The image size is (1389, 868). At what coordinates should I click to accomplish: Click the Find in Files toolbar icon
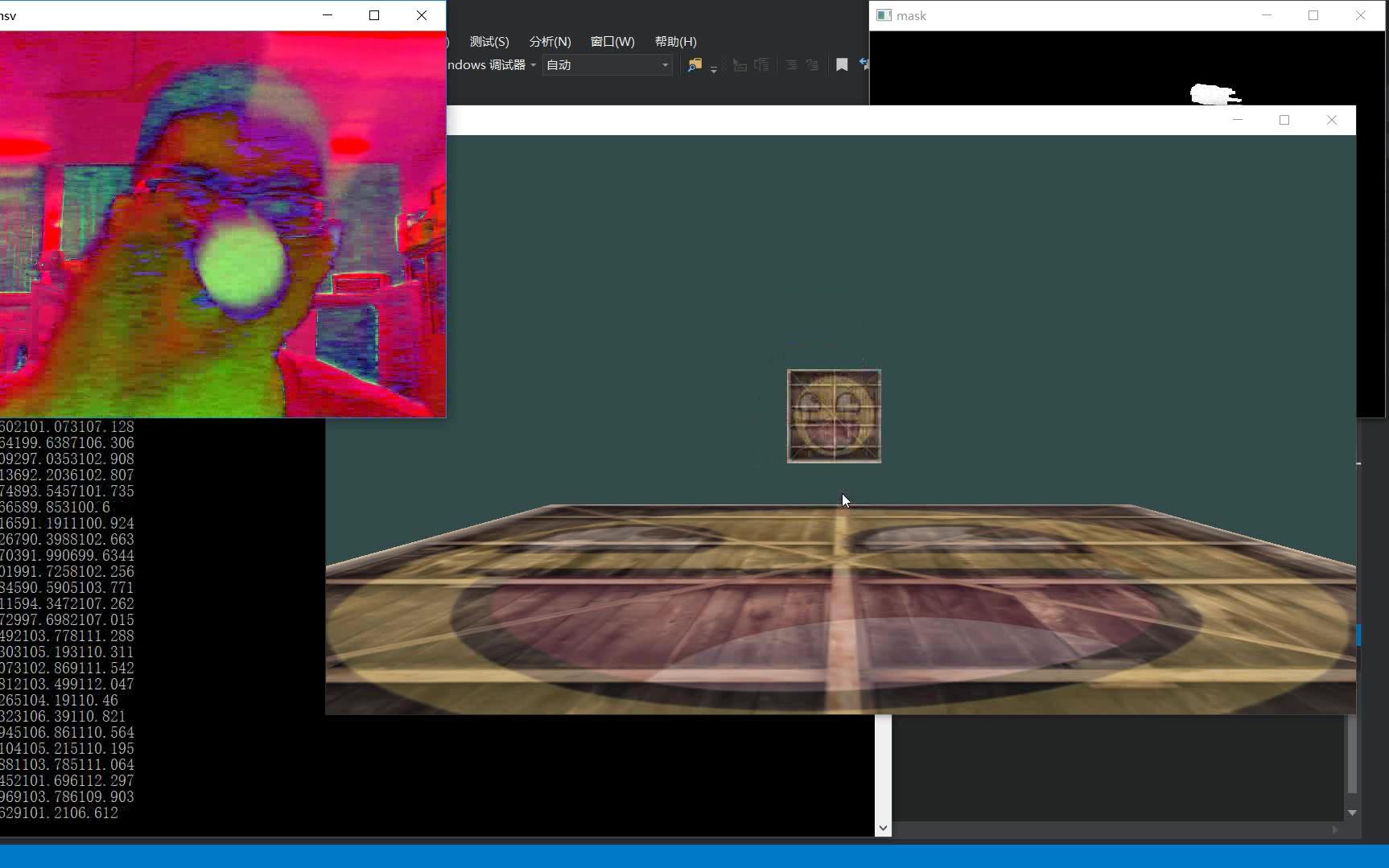pos(694,65)
